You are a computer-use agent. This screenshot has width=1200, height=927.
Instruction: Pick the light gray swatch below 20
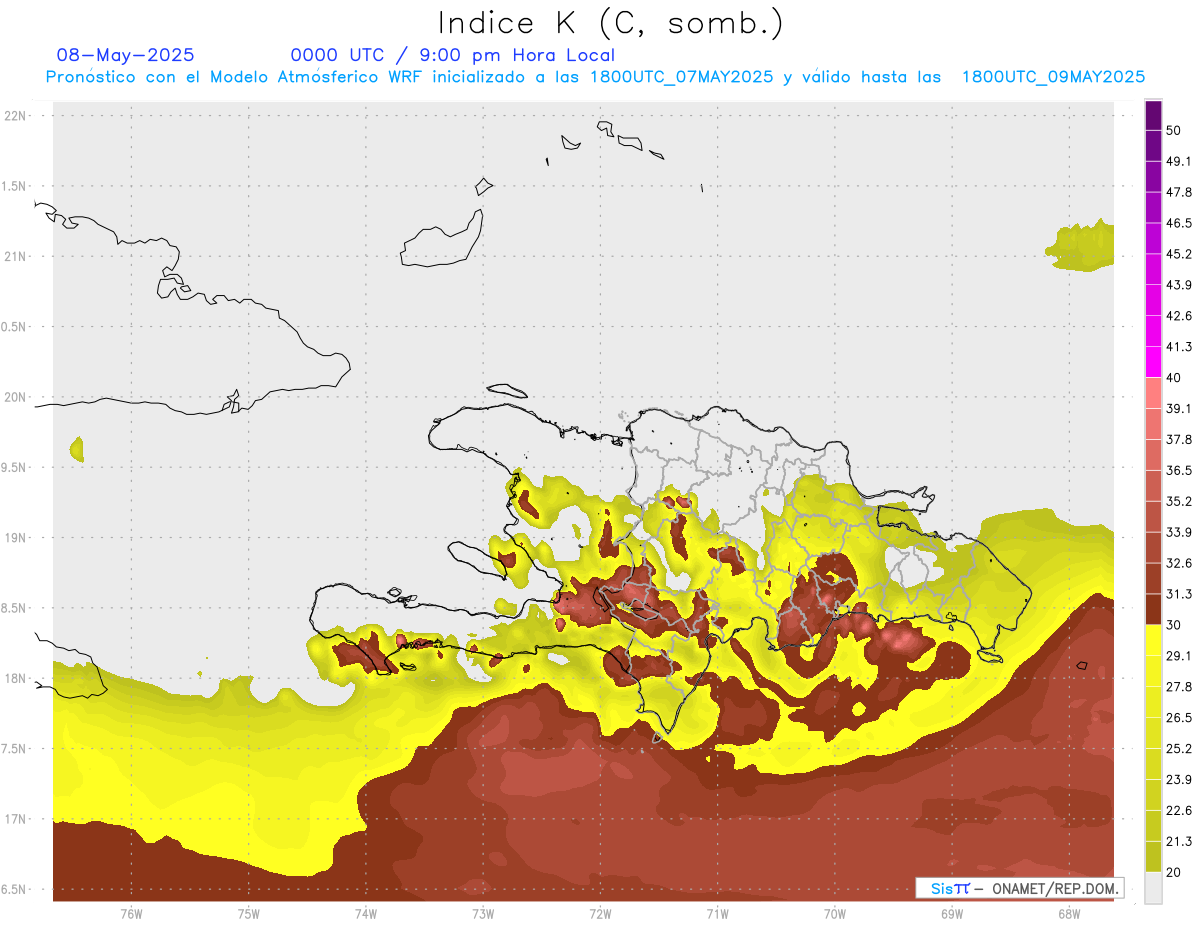point(1153,888)
